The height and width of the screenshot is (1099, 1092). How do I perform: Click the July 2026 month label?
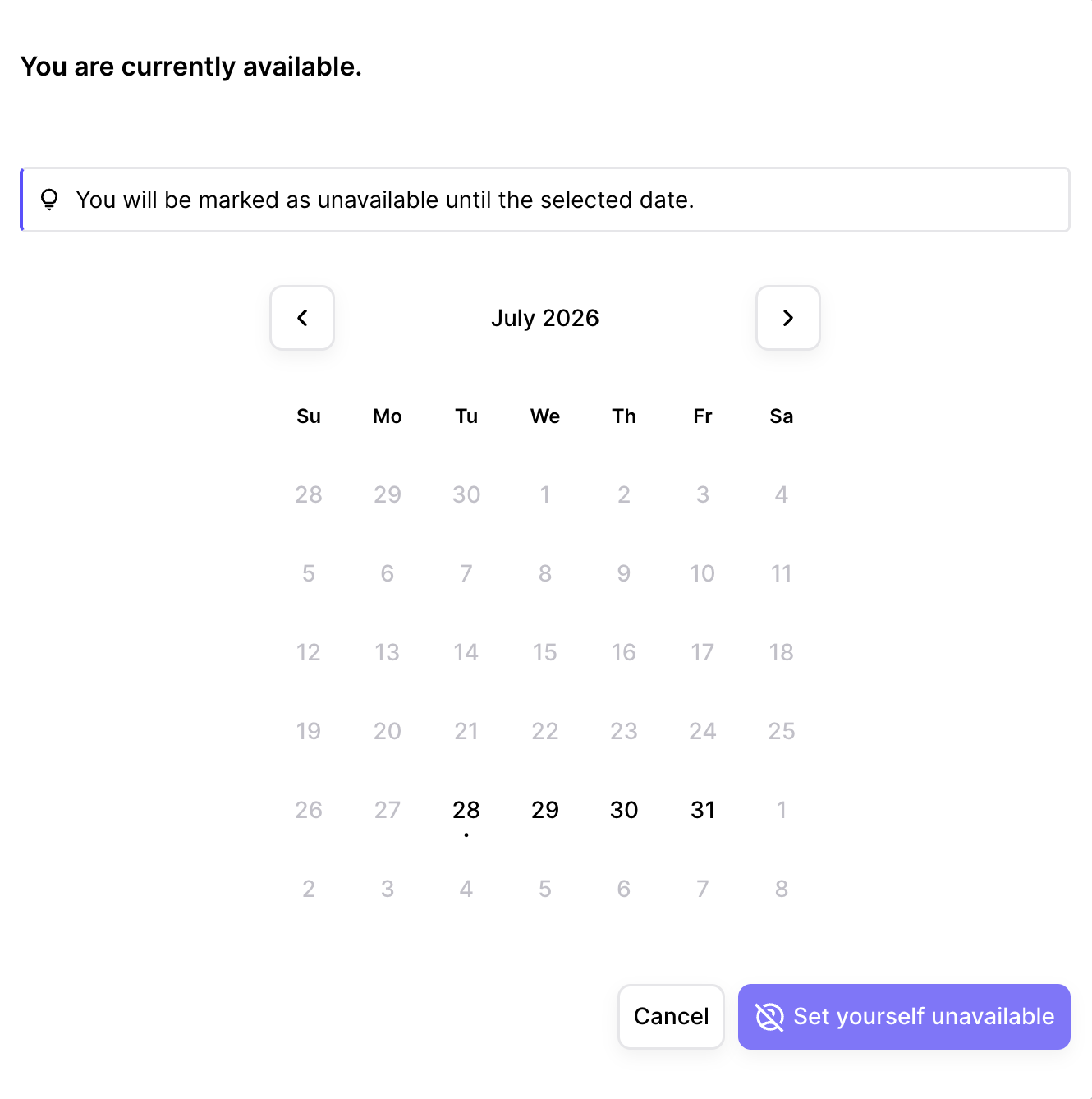pyautogui.click(x=545, y=318)
